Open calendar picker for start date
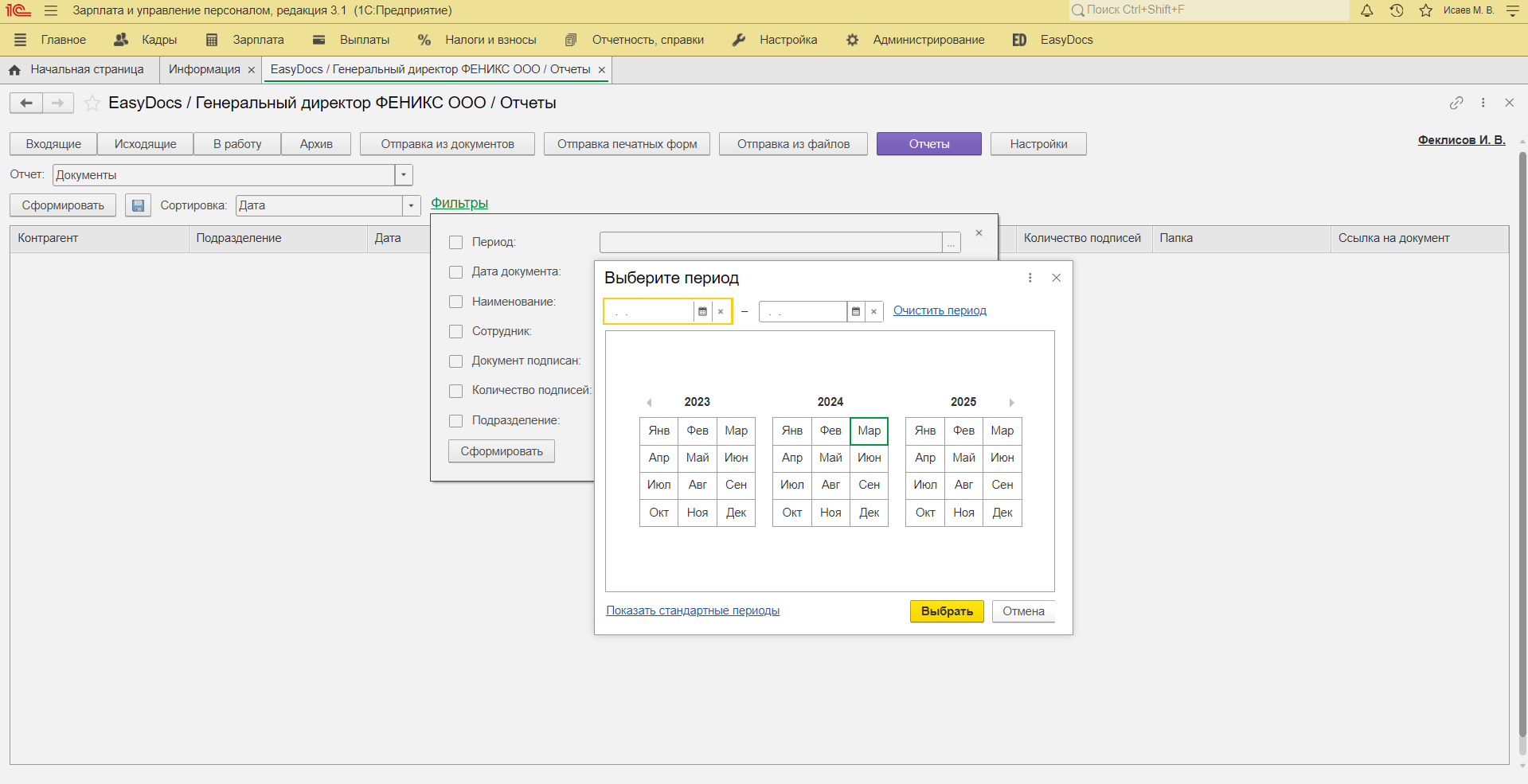The image size is (1528, 784). [702, 311]
